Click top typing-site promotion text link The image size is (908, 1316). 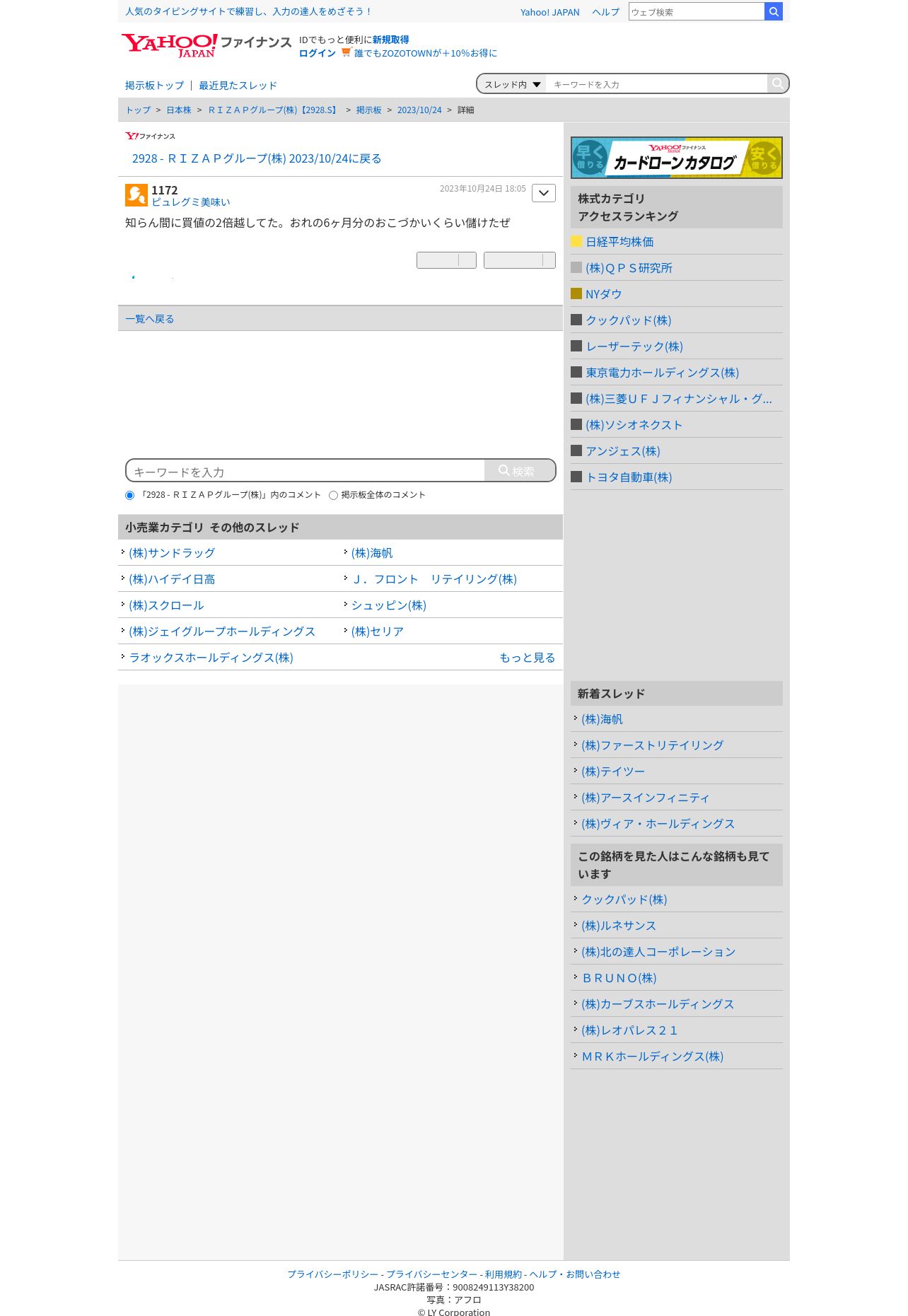[248, 11]
